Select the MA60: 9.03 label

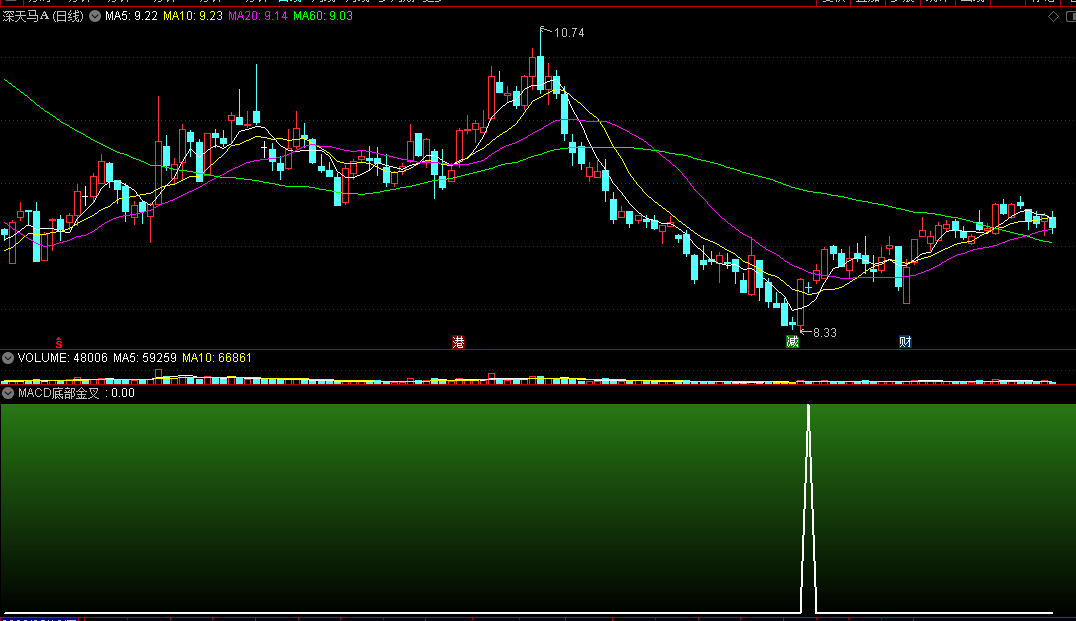pyautogui.click(x=323, y=16)
